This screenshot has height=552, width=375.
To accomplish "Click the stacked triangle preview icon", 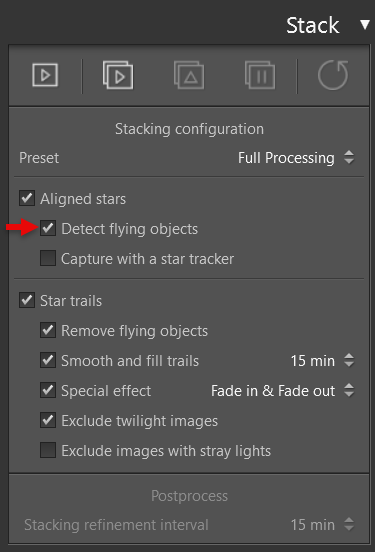I will point(189,75).
